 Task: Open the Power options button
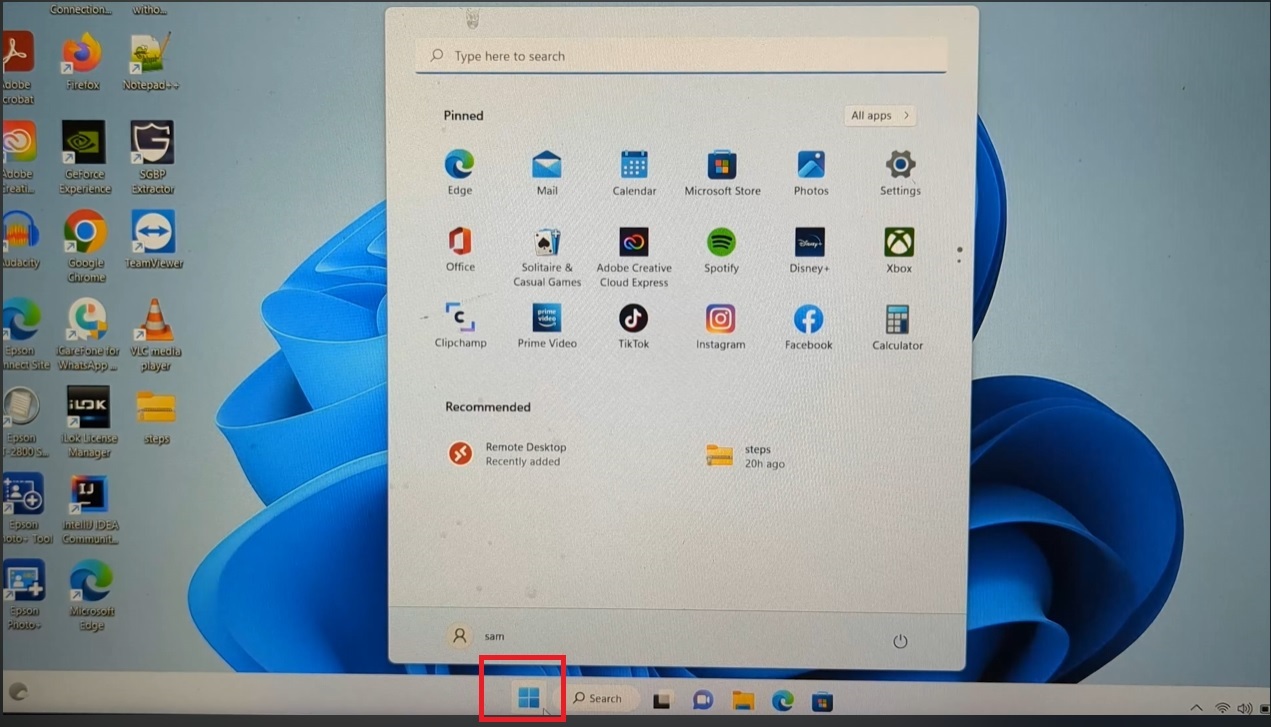click(900, 641)
